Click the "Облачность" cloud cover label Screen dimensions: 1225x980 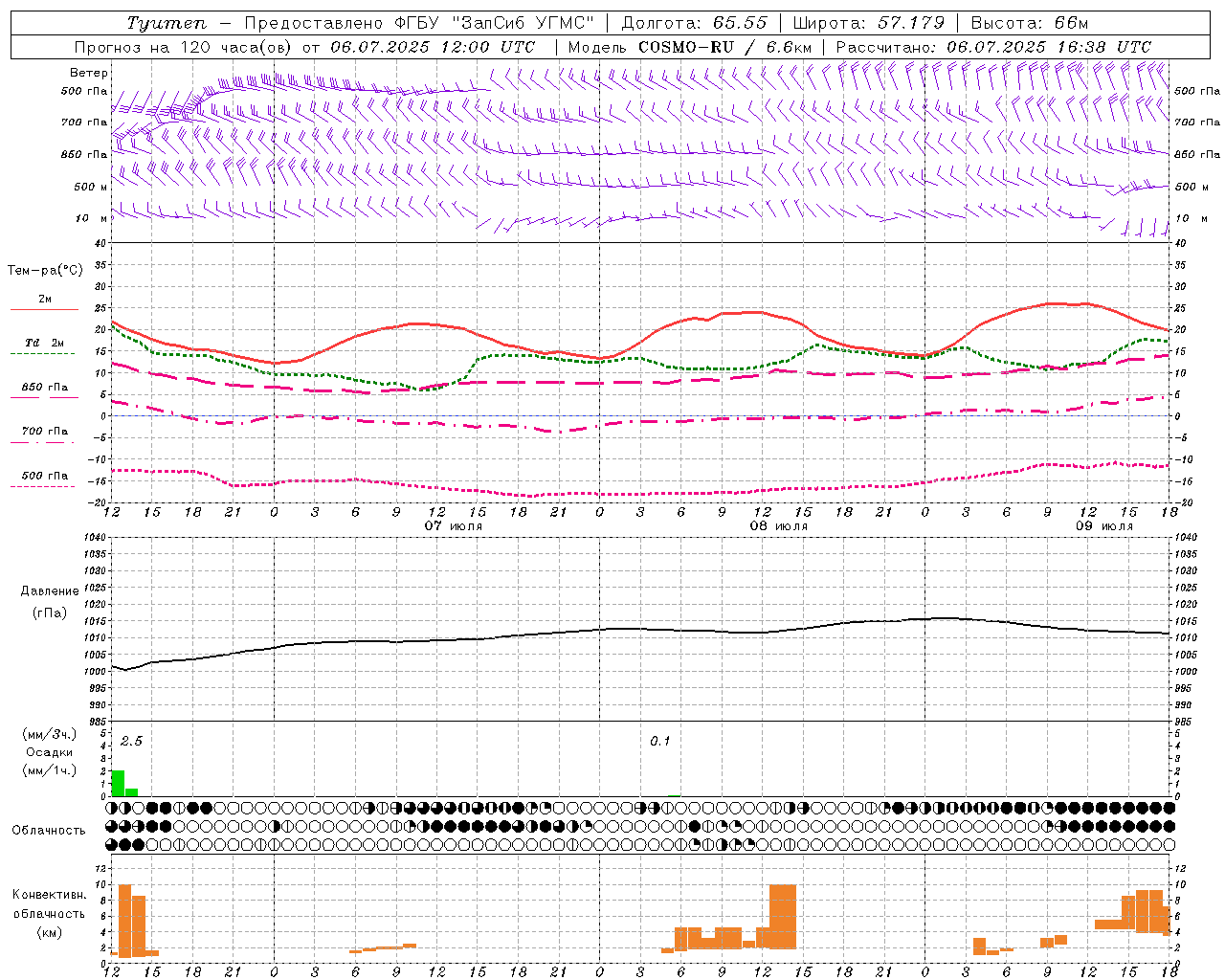click(49, 831)
